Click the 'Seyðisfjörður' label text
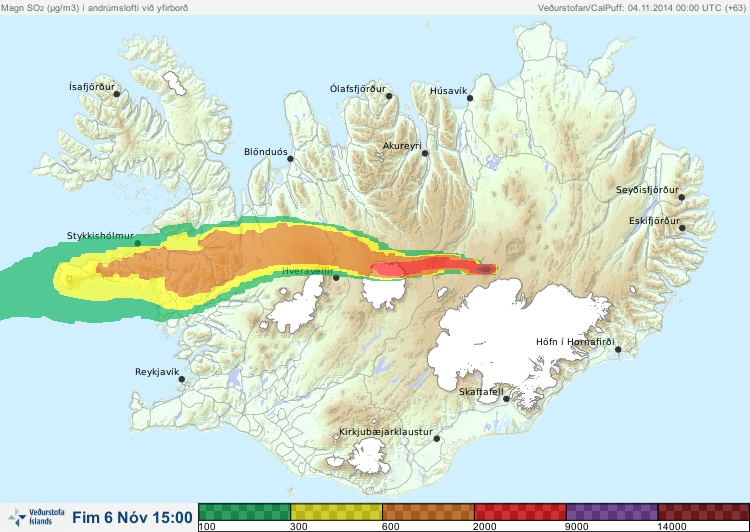Viewport: 750px width, 532px height. tap(647, 190)
